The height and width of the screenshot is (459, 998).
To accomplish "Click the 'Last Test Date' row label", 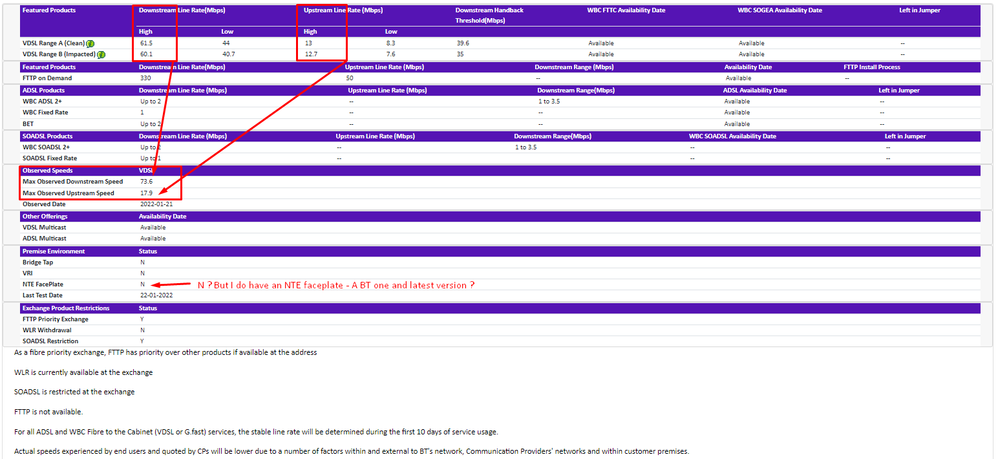I will pos(42,295).
